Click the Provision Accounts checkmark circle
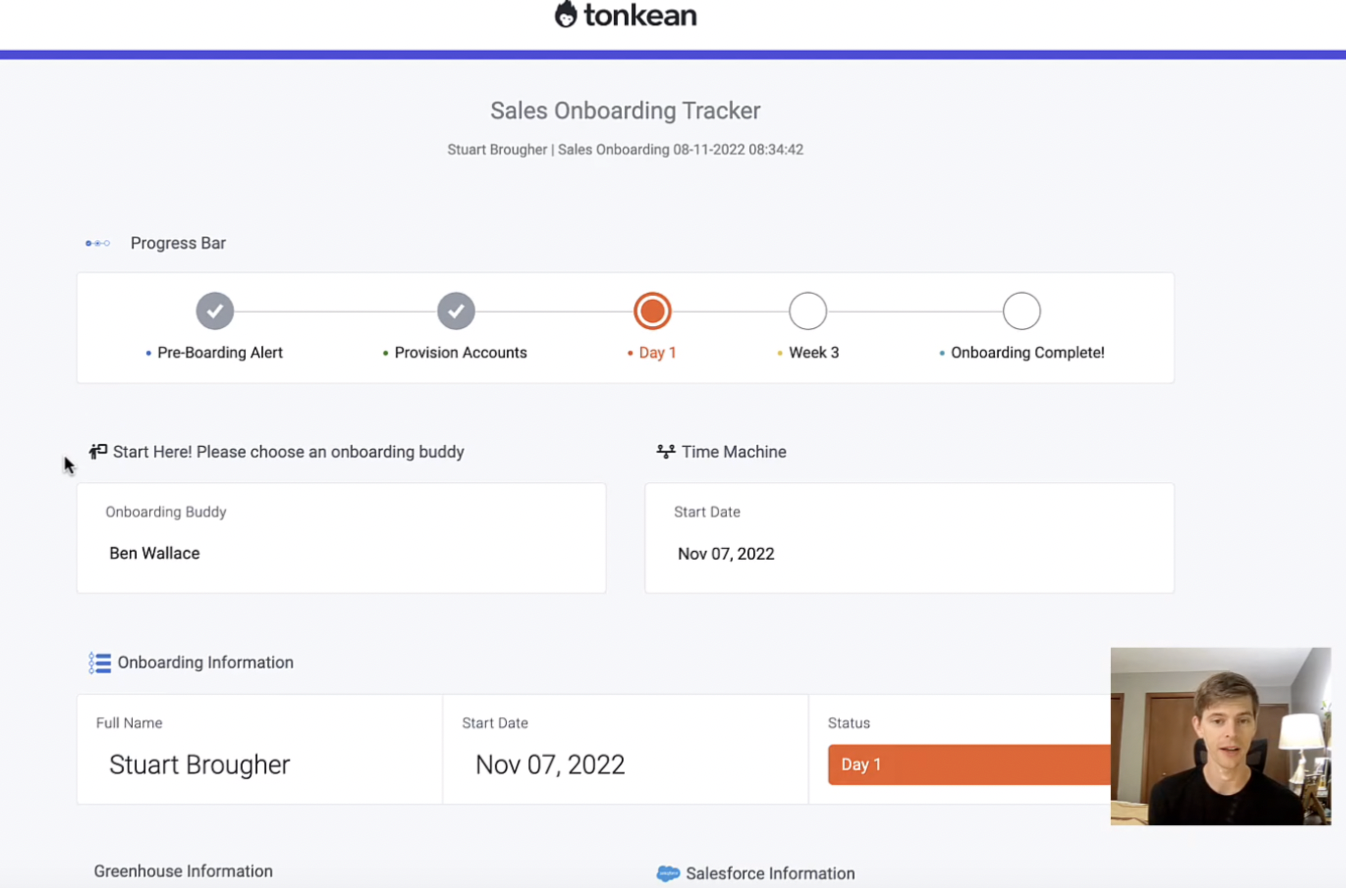This screenshot has height=888, width=1346. (x=456, y=310)
